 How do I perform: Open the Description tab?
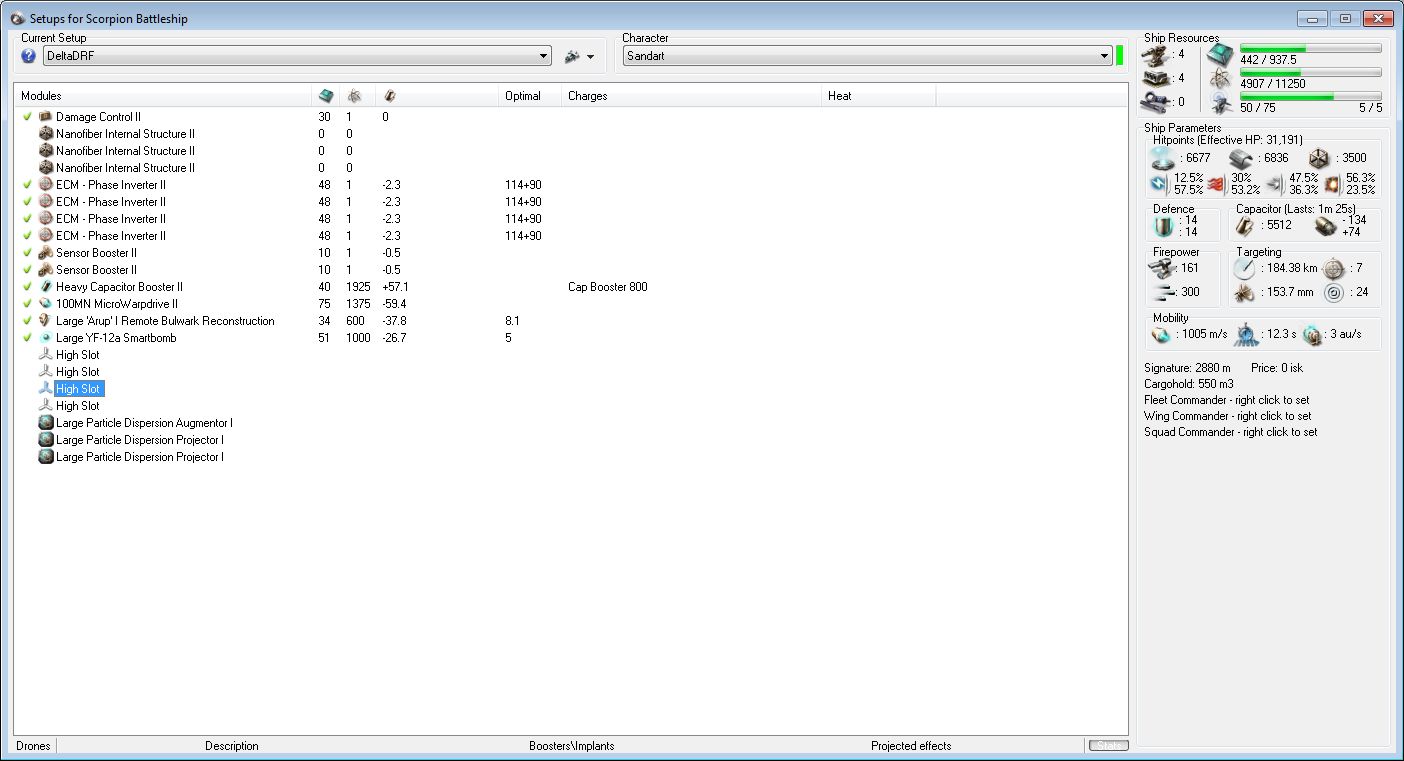(x=232, y=746)
